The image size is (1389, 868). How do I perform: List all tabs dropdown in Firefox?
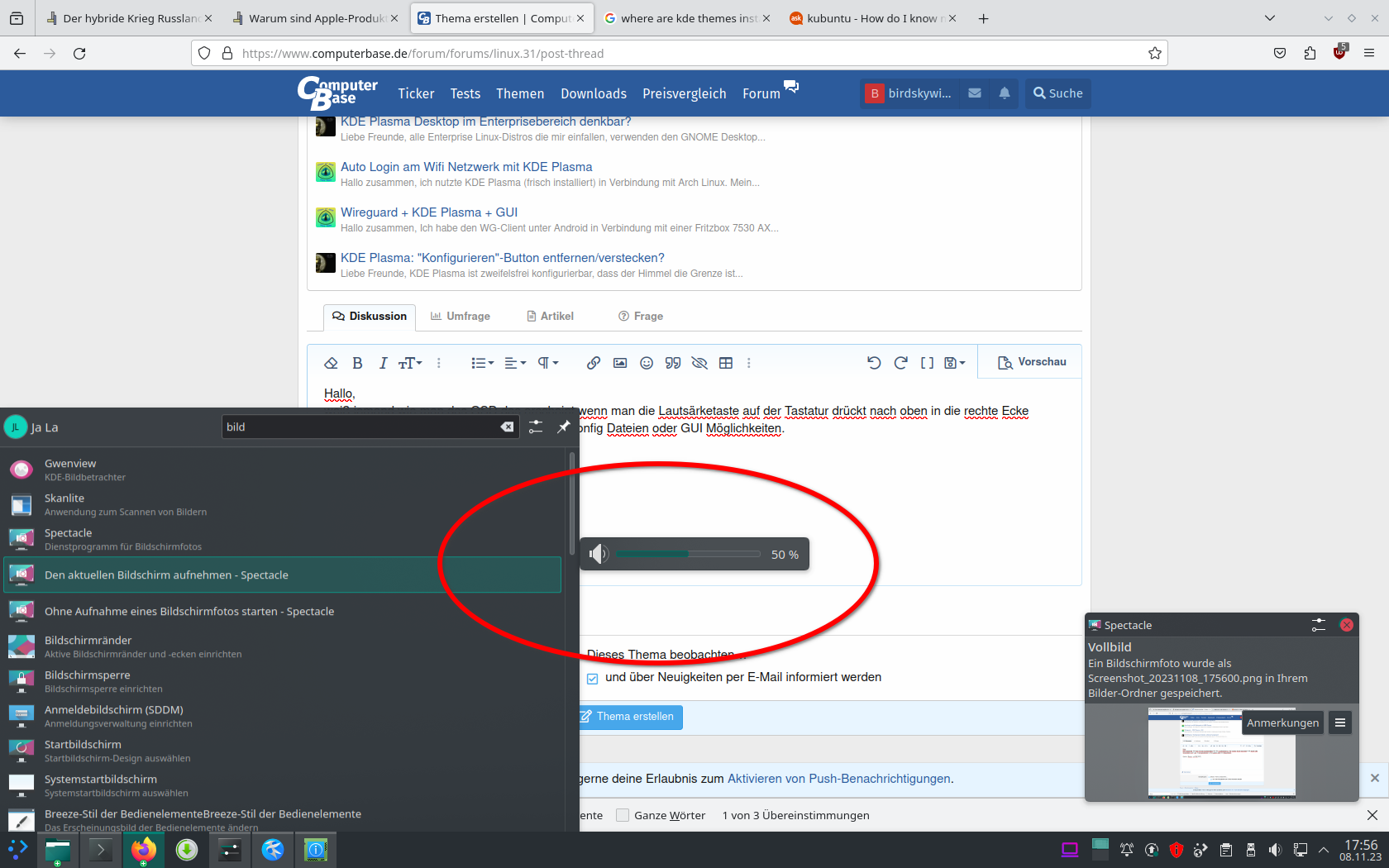pyautogui.click(x=1270, y=18)
